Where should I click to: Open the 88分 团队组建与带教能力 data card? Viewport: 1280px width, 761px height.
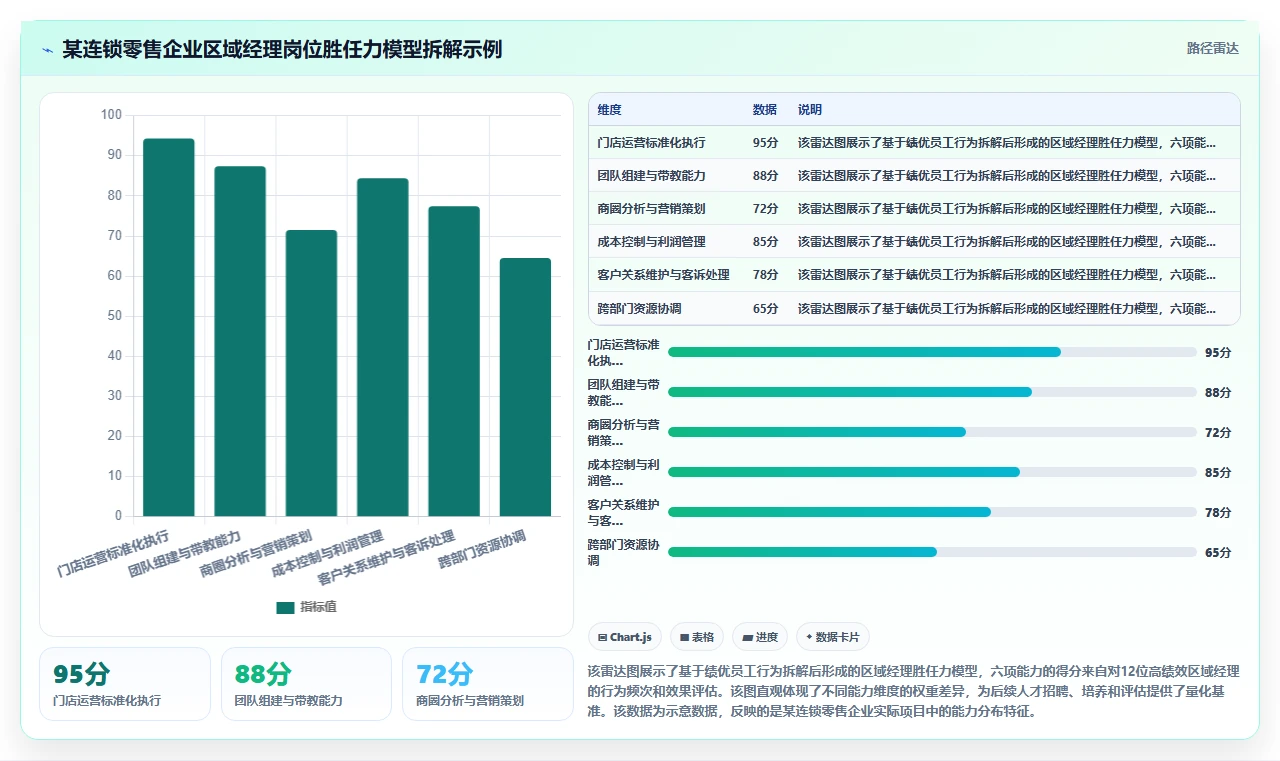pos(306,684)
